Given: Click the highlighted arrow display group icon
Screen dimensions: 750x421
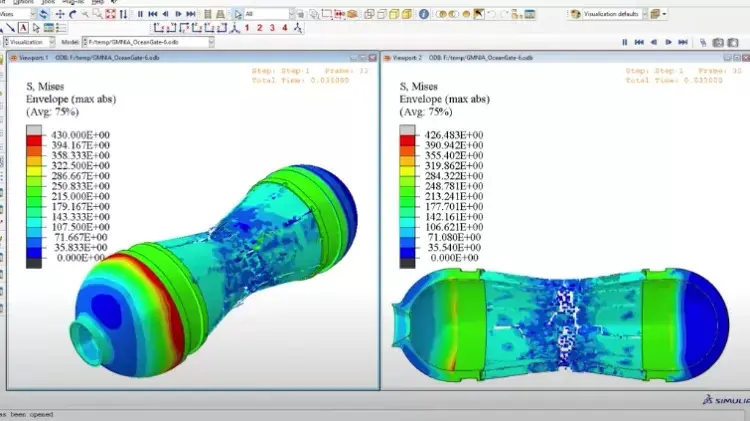Looking at the screenshot, I should pos(479,14).
